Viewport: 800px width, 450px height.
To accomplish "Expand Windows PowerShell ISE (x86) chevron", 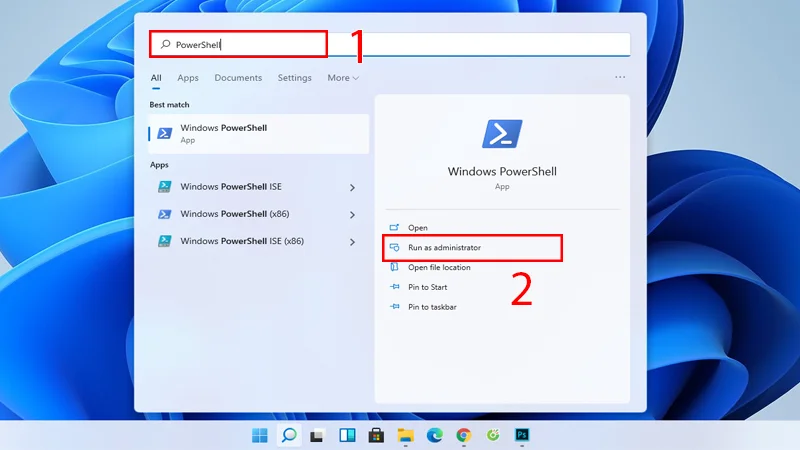I will [352, 242].
